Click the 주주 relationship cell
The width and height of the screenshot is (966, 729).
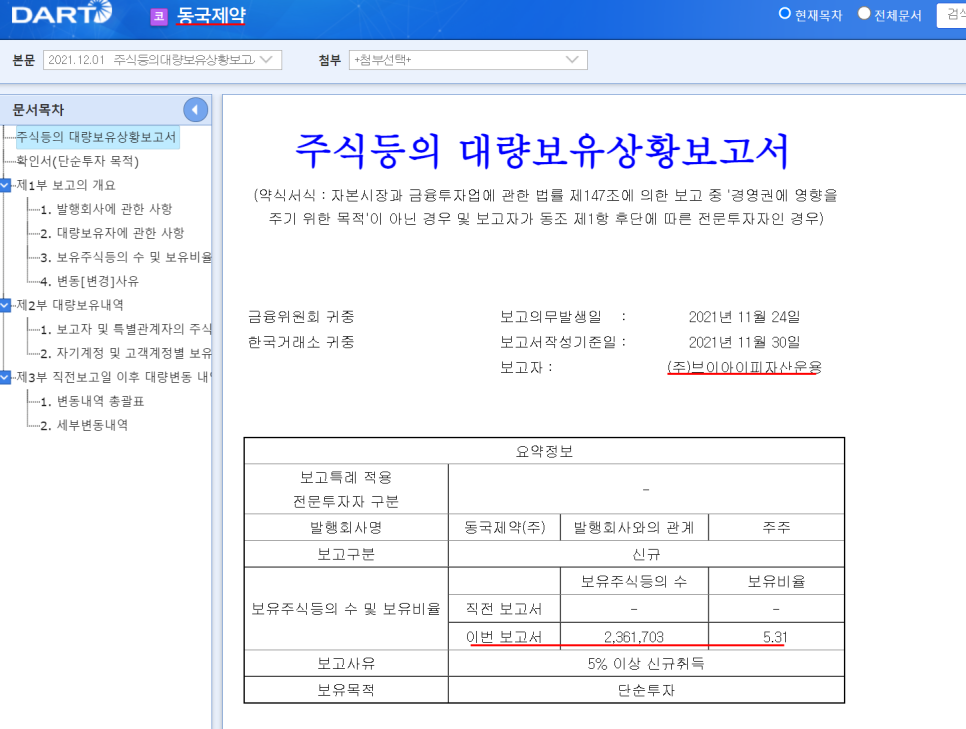point(776,527)
